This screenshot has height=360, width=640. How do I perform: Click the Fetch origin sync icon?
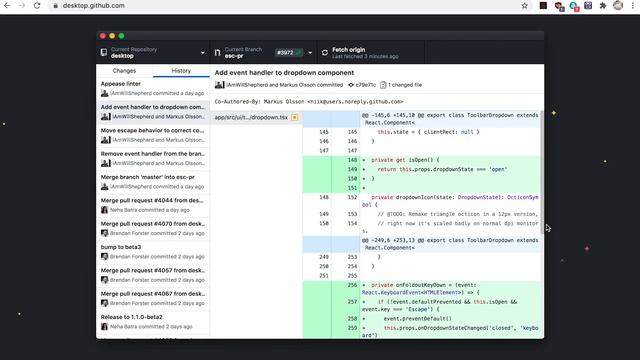[325, 53]
